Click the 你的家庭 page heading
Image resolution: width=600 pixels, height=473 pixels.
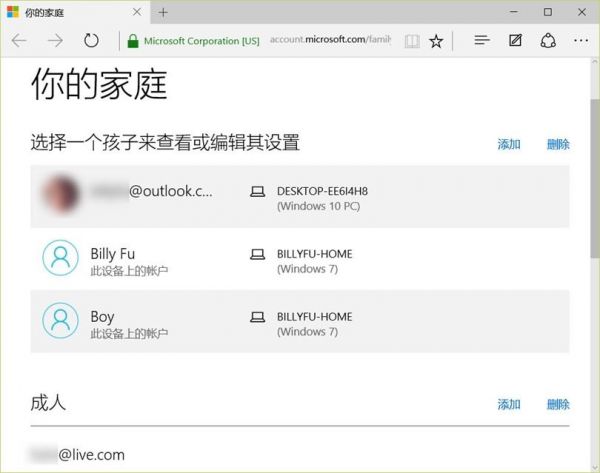[x=99, y=85]
